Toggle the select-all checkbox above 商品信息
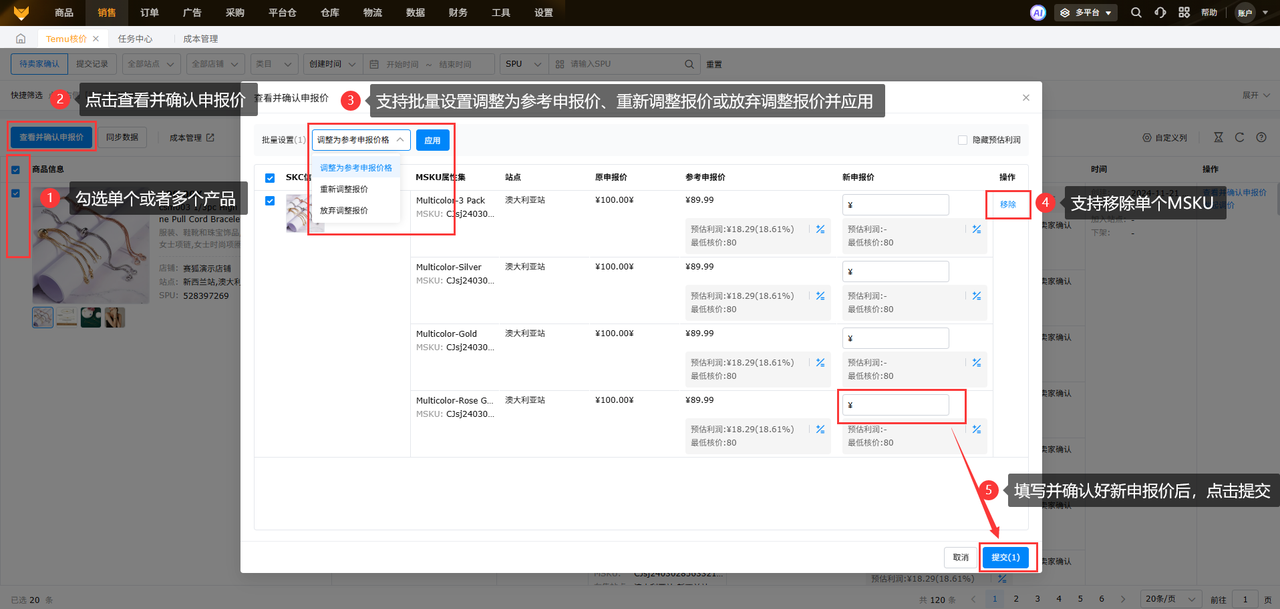 (15, 169)
